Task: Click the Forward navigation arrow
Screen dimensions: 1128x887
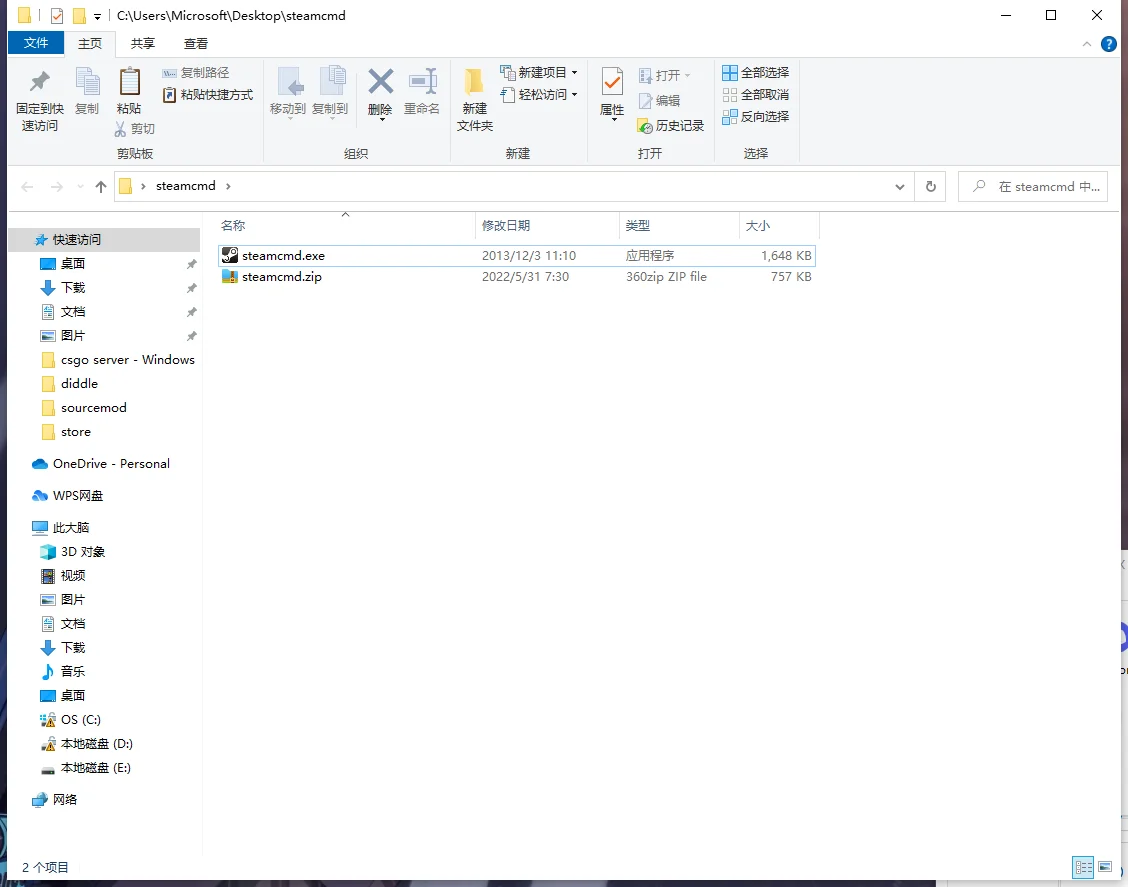Action: tap(57, 187)
